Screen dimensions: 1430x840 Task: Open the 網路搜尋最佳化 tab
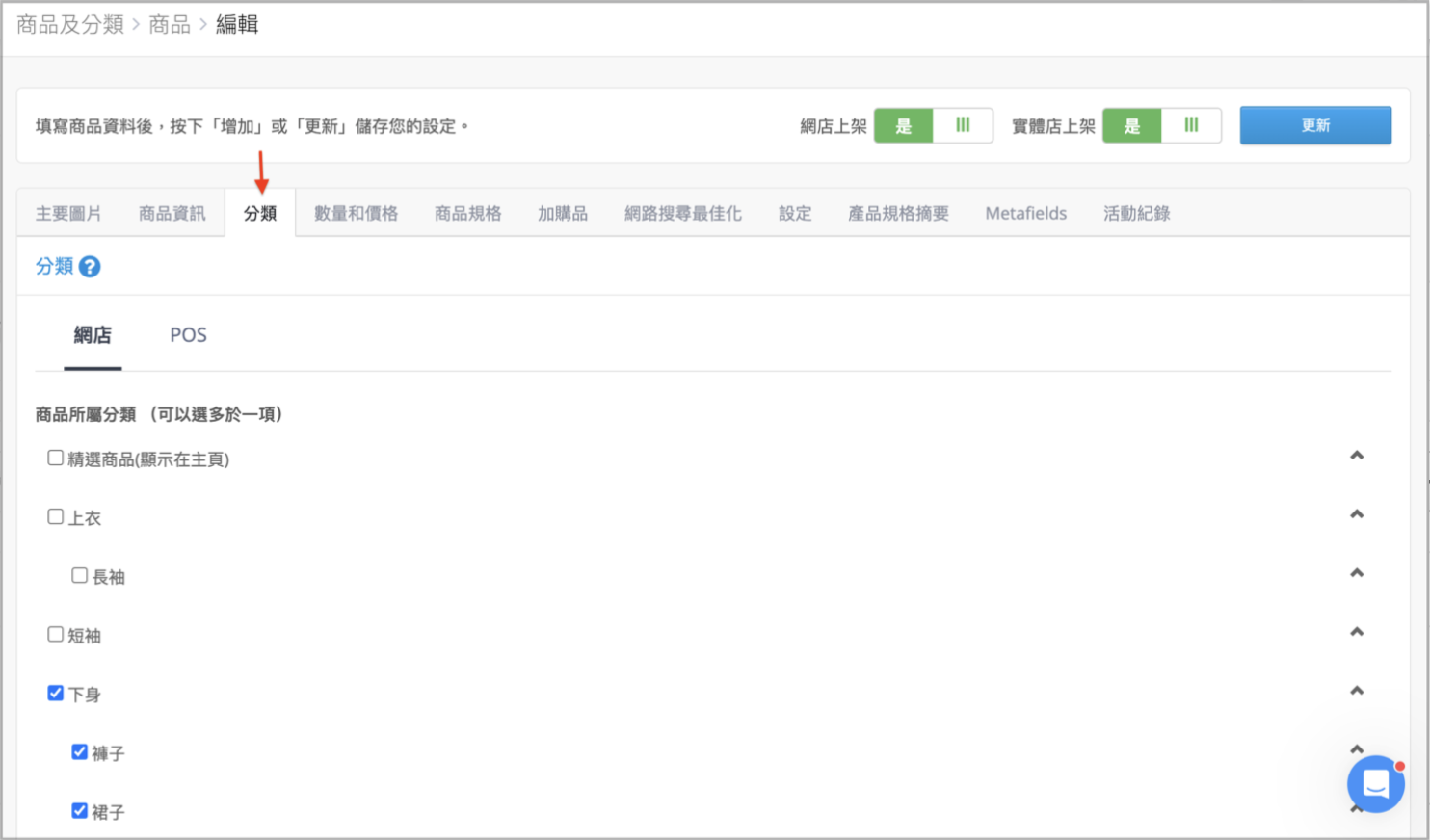click(682, 213)
